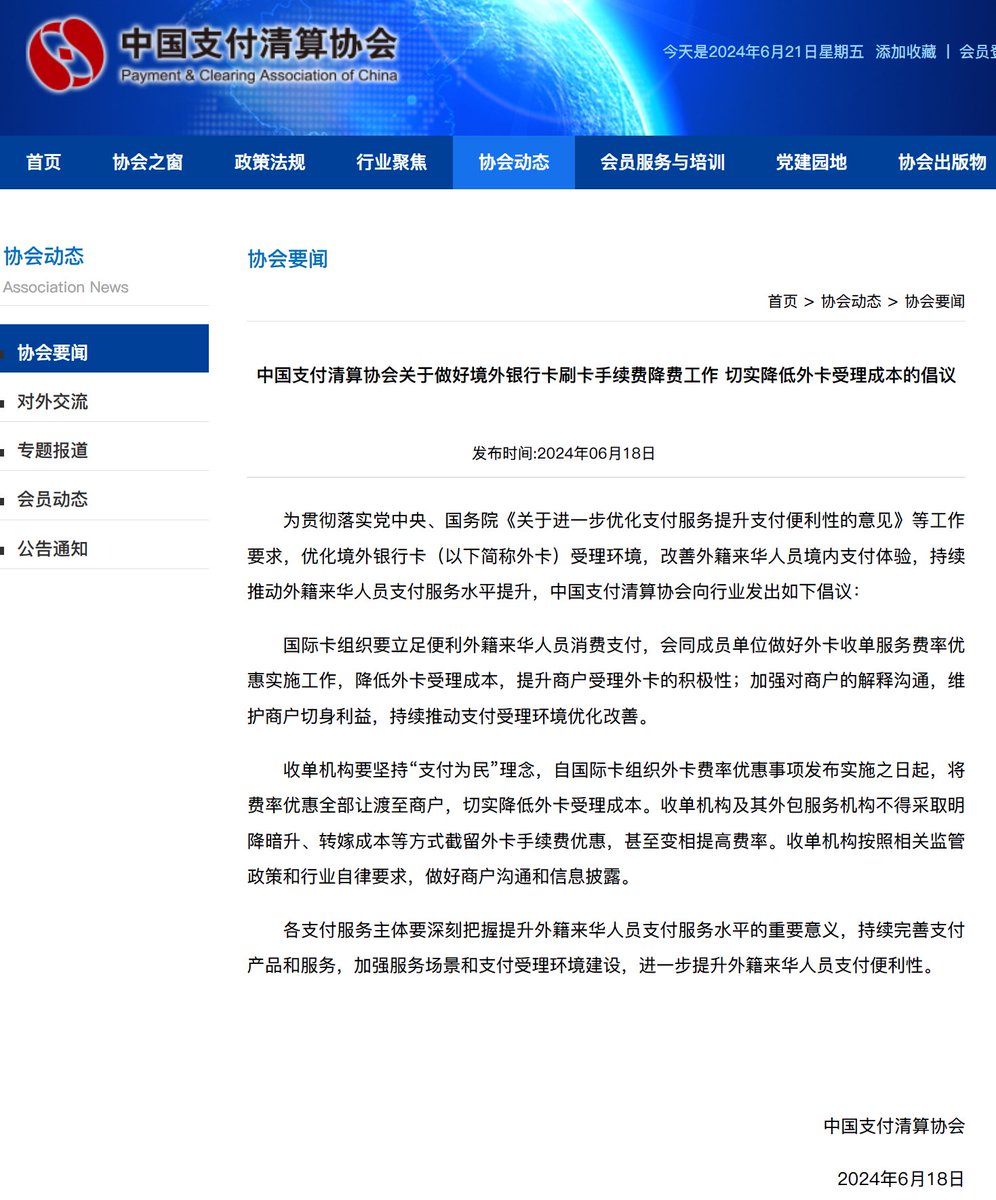Open the 行业聚焦 navigation tab
The width and height of the screenshot is (996, 1200).
pyautogui.click(x=392, y=162)
